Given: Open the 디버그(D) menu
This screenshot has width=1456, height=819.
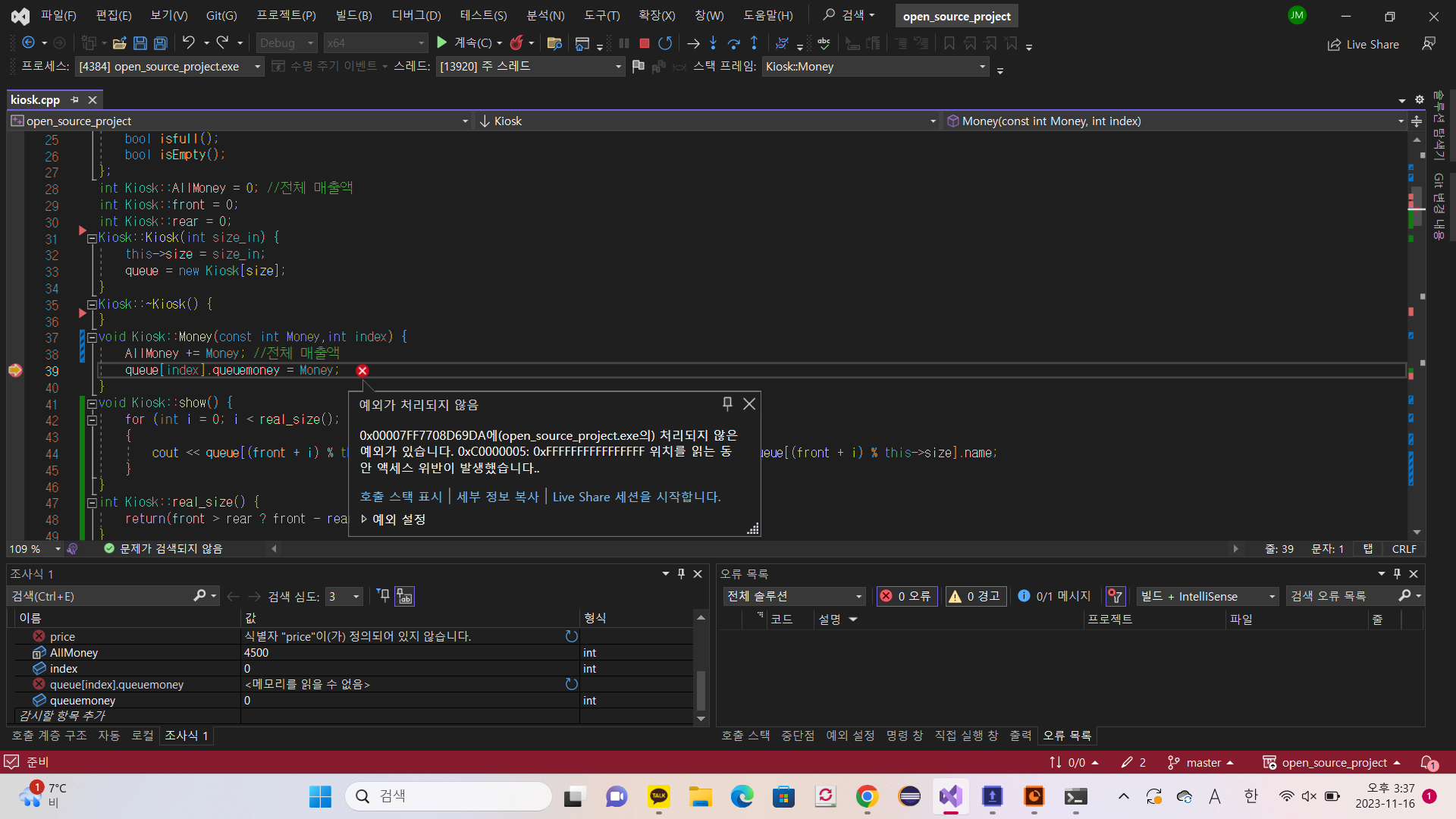Looking at the screenshot, I should tap(416, 15).
